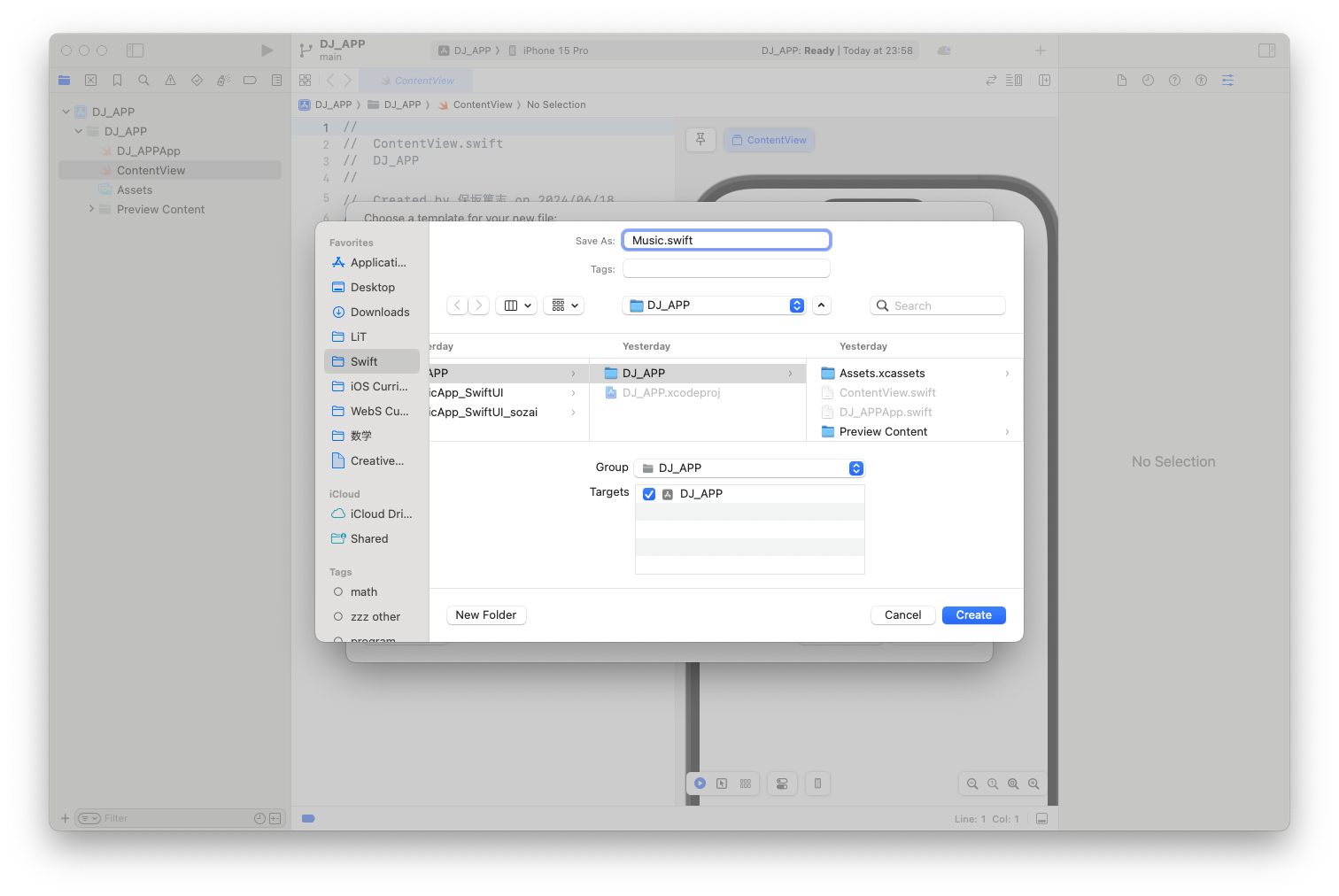Select the Search navigator magnifying glass icon

click(x=143, y=80)
